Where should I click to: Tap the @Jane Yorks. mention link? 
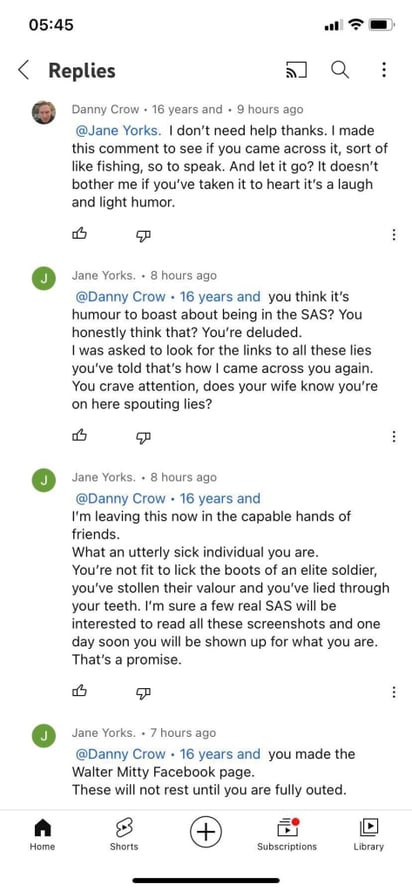tap(118, 131)
